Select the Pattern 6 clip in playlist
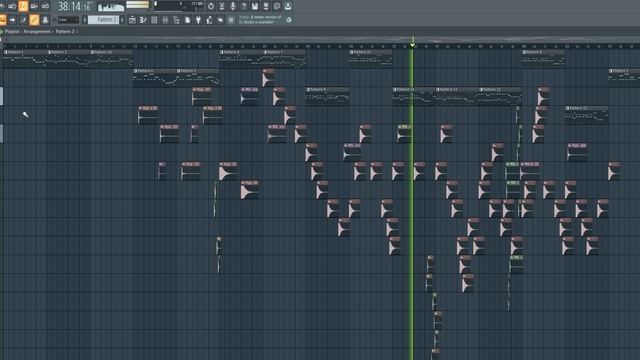Screen dimensions: 640x360 [241, 58]
